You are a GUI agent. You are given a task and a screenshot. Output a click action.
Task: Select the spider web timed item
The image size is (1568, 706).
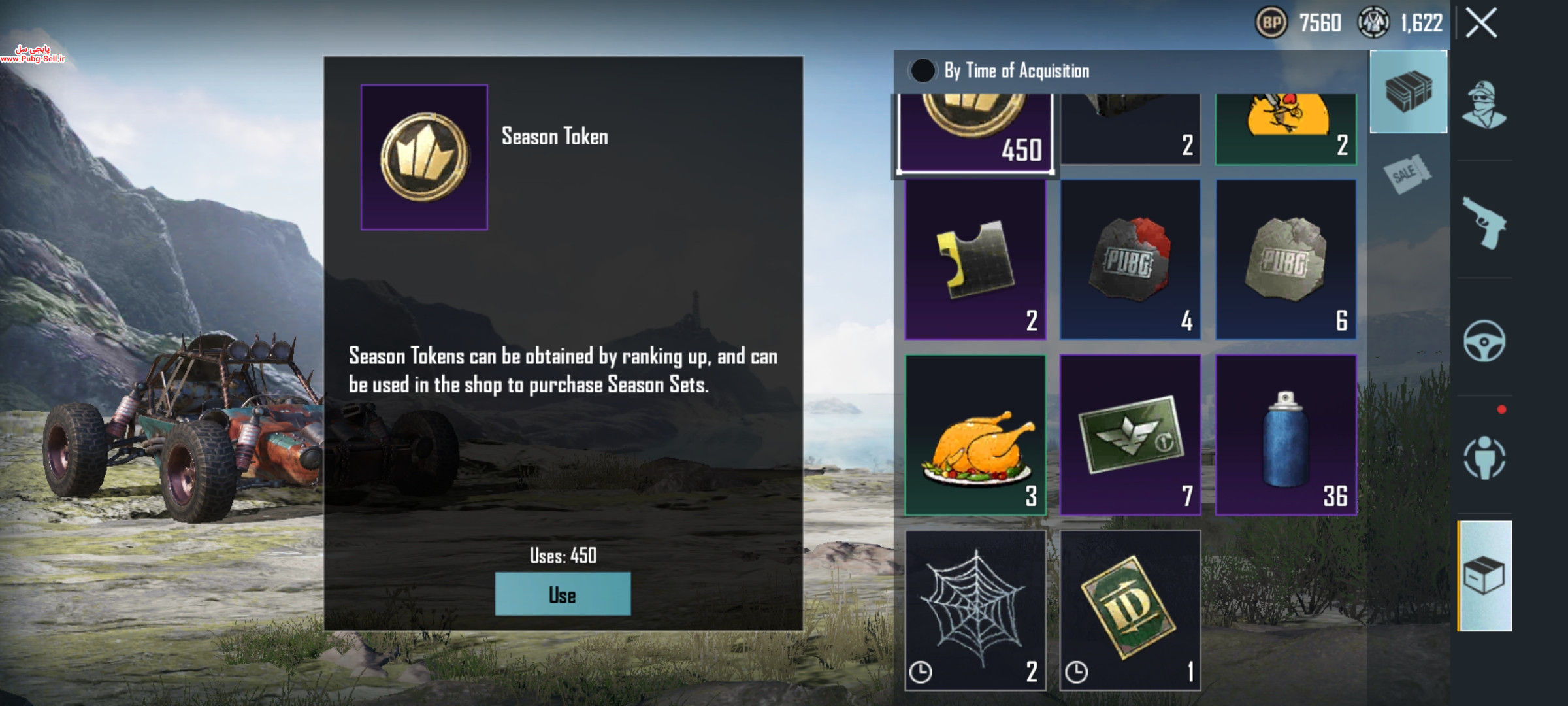(975, 611)
